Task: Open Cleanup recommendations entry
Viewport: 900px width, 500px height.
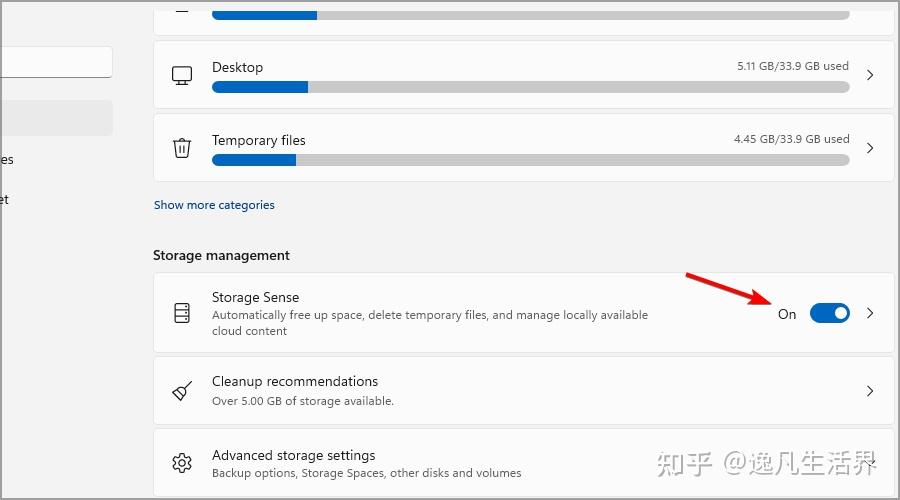Action: 523,391
